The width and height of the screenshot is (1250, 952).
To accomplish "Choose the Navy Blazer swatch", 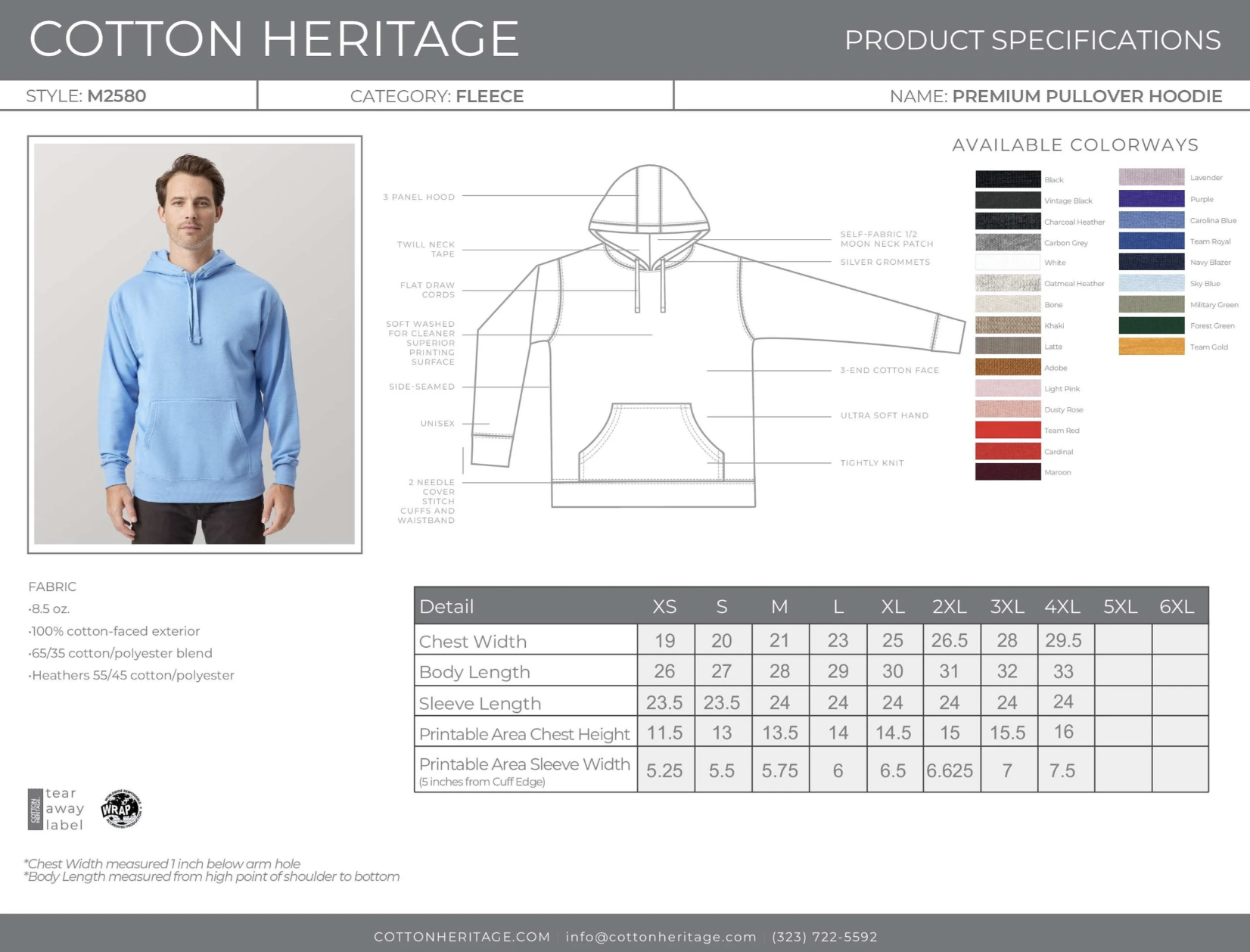I will [x=1152, y=263].
